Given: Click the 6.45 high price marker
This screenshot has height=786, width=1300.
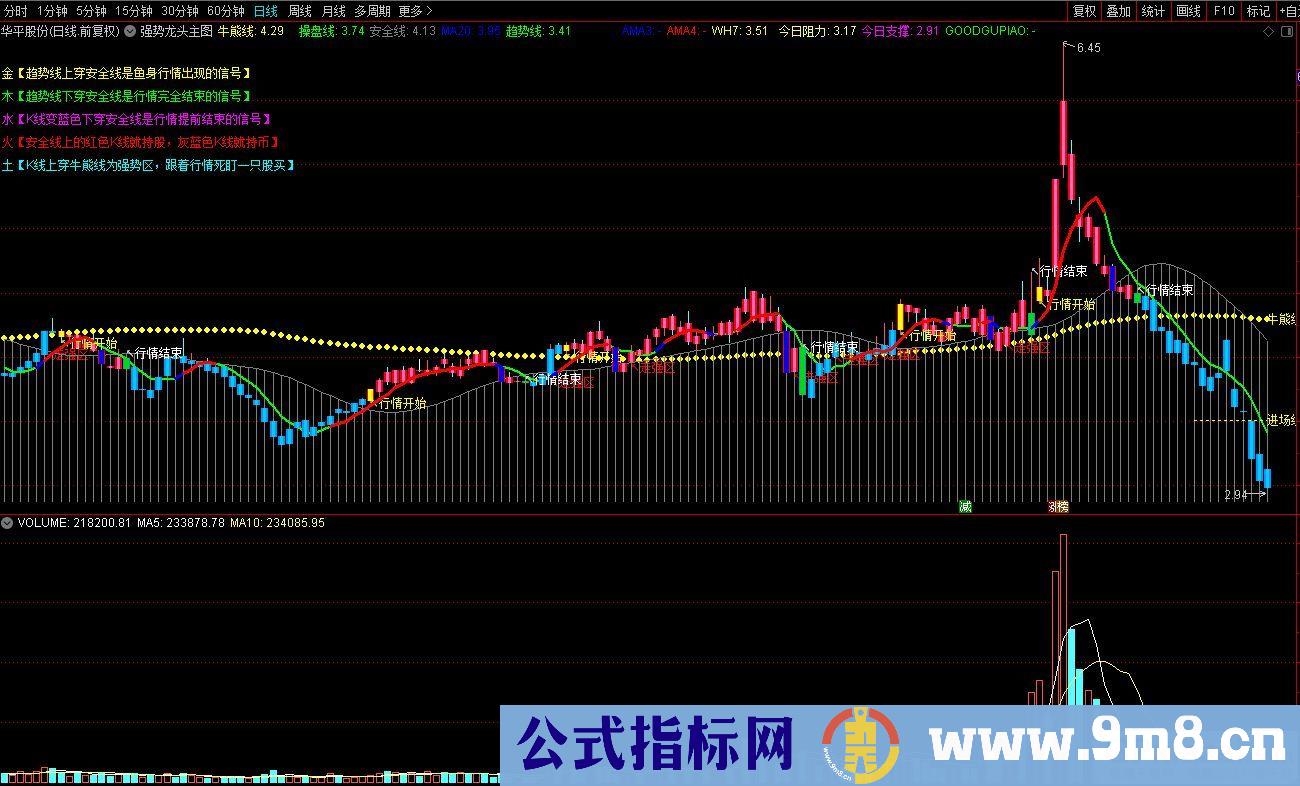Looking at the screenshot, I should coord(1087,47).
